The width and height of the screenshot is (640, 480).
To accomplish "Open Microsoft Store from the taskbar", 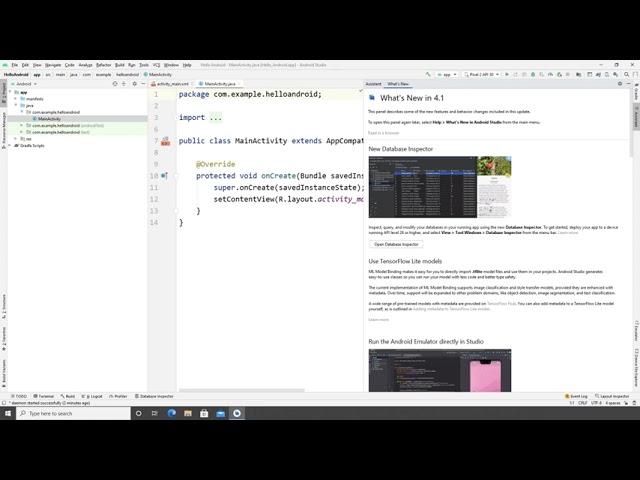I will click(x=204, y=413).
